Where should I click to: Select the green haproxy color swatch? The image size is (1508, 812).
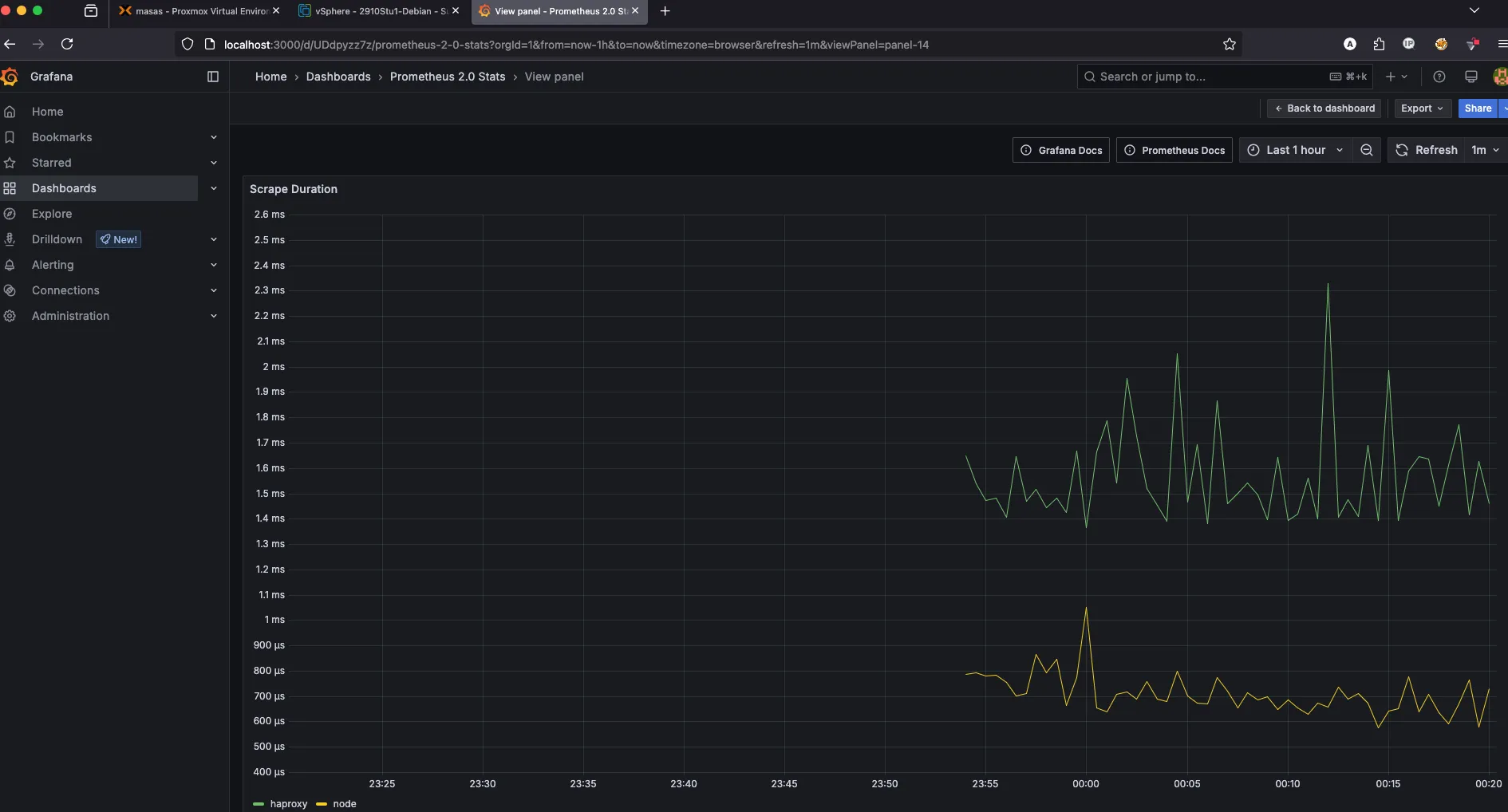click(x=259, y=804)
